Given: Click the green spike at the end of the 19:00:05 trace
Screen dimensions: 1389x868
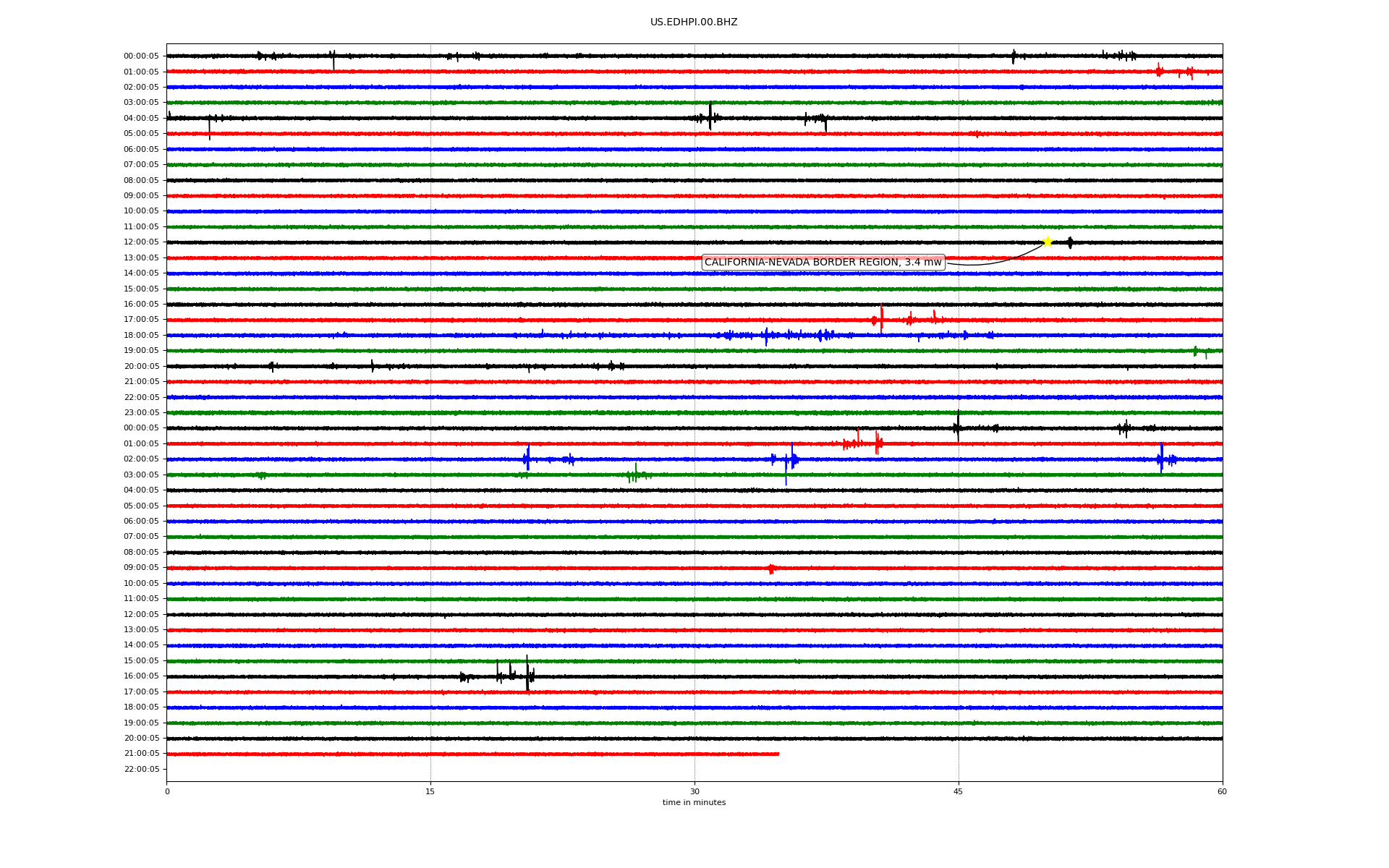Looking at the screenshot, I should click(x=1196, y=351).
